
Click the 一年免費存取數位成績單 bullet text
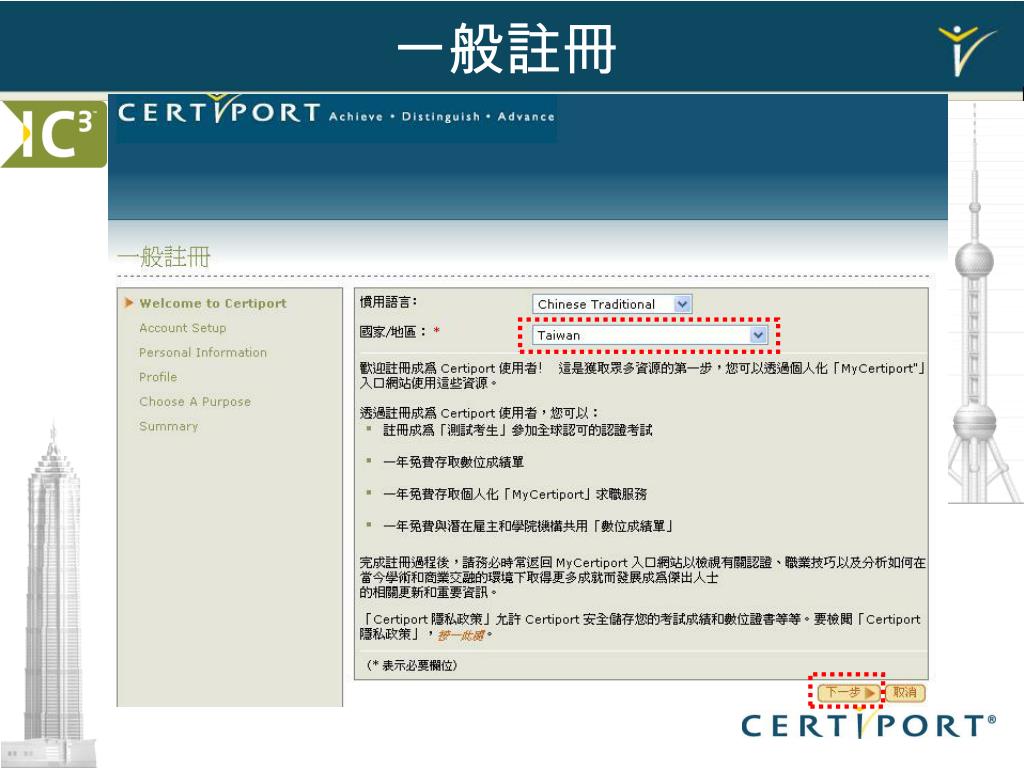pyautogui.click(x=453, y=462)
